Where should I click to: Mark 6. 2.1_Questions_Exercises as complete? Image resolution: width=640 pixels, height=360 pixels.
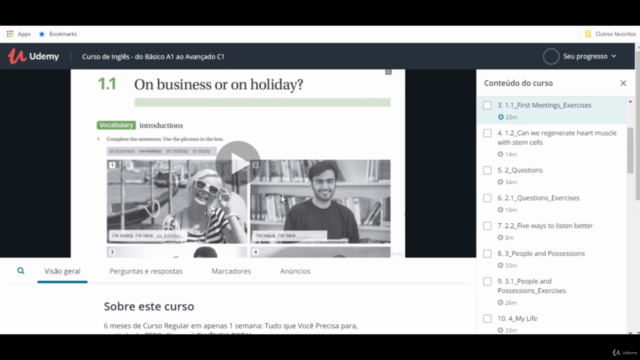point(487,198)
